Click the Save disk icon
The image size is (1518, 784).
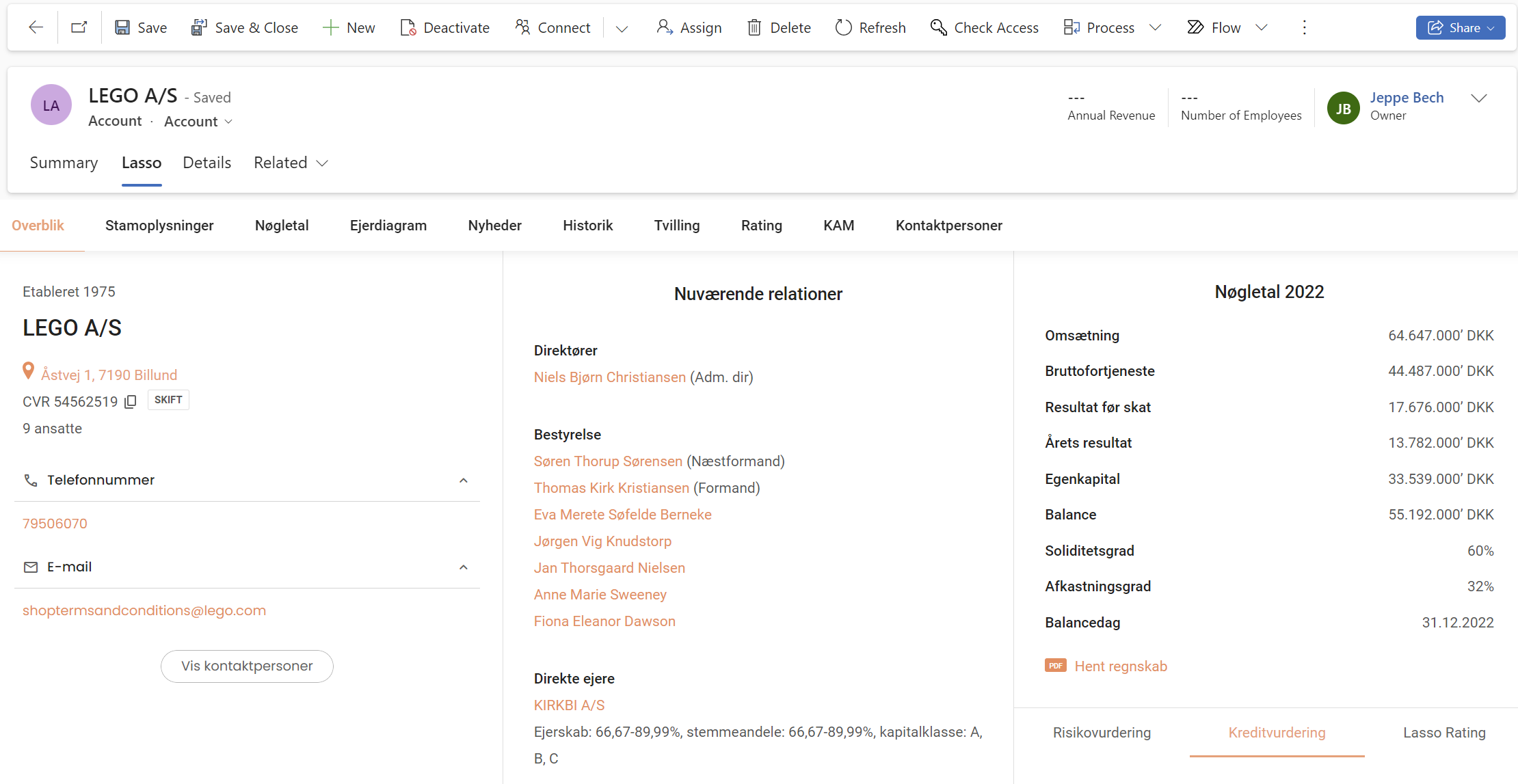click(122, 27)
